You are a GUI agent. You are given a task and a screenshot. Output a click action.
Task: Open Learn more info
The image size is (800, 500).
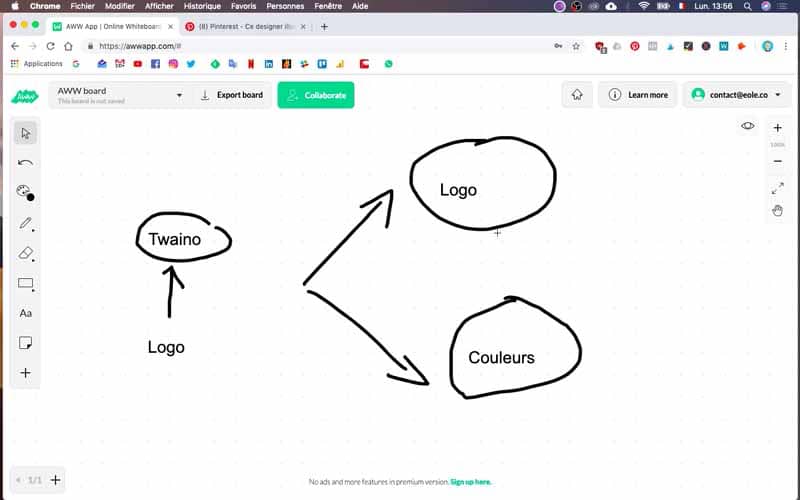(x=638, y=95)
